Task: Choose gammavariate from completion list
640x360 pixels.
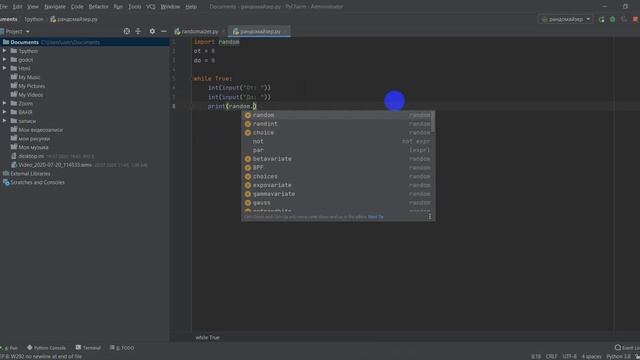Action: click(x=338, y=194)
